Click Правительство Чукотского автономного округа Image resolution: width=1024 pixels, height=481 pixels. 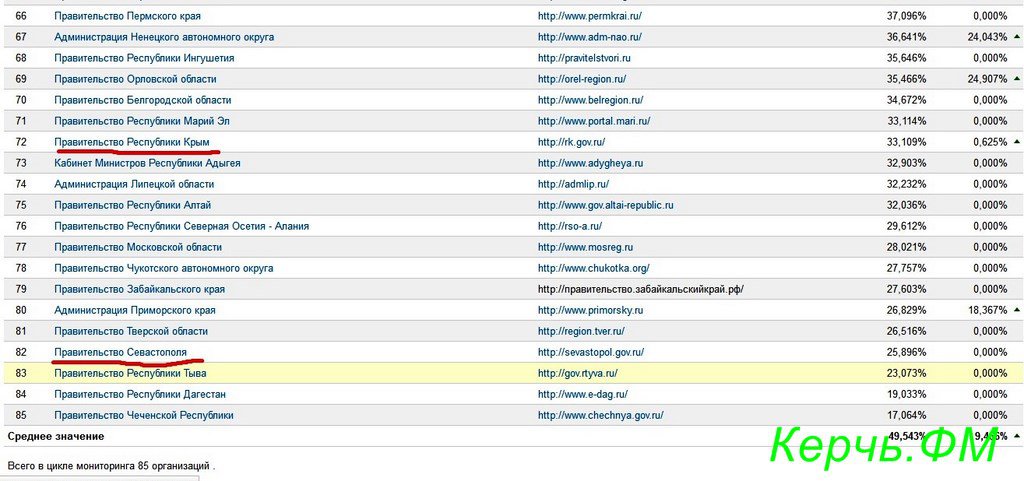pyautogui.click(x=163, y=268)
